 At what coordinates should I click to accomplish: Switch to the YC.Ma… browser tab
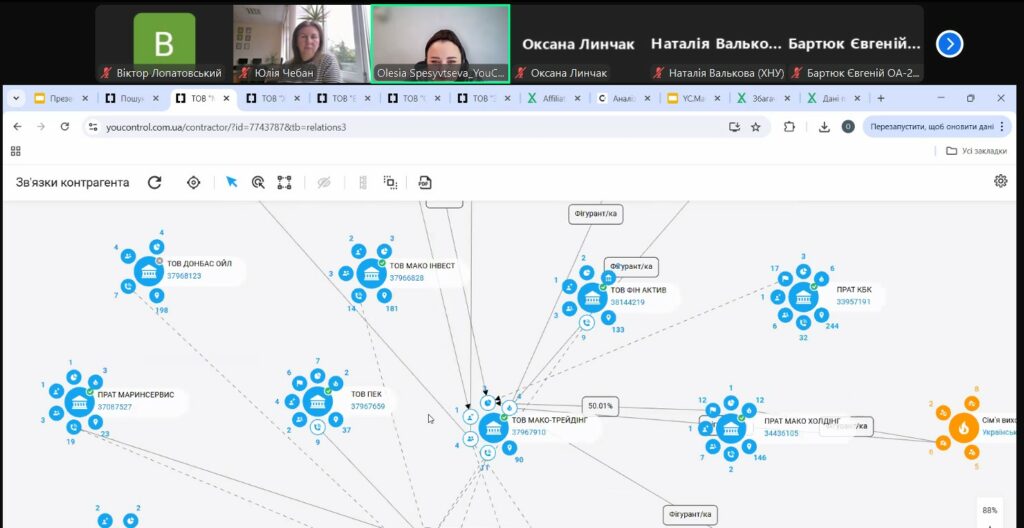[695, 99]
